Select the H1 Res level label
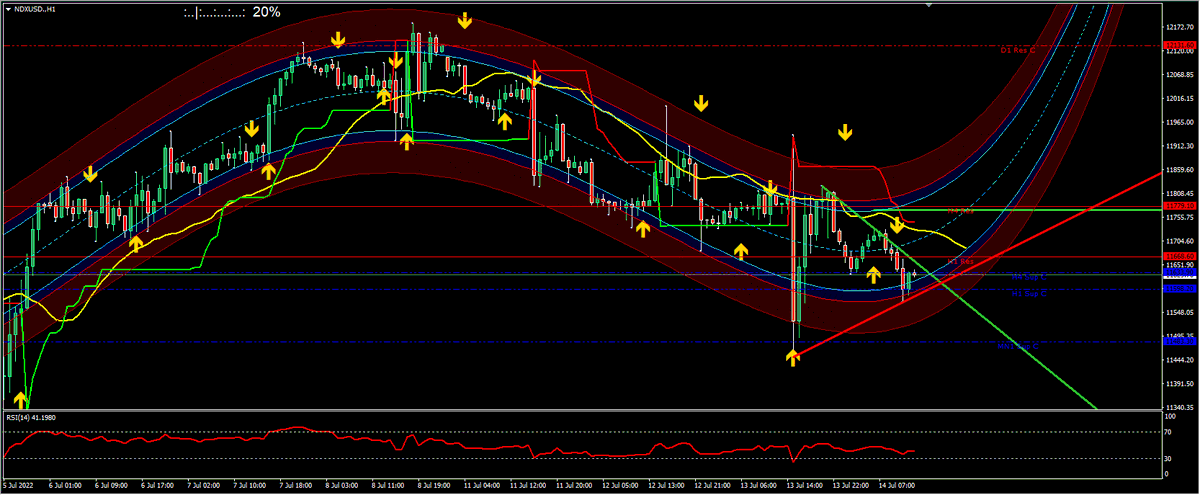Viewport: 1200px width, 495px height. (x=960, y=261)
